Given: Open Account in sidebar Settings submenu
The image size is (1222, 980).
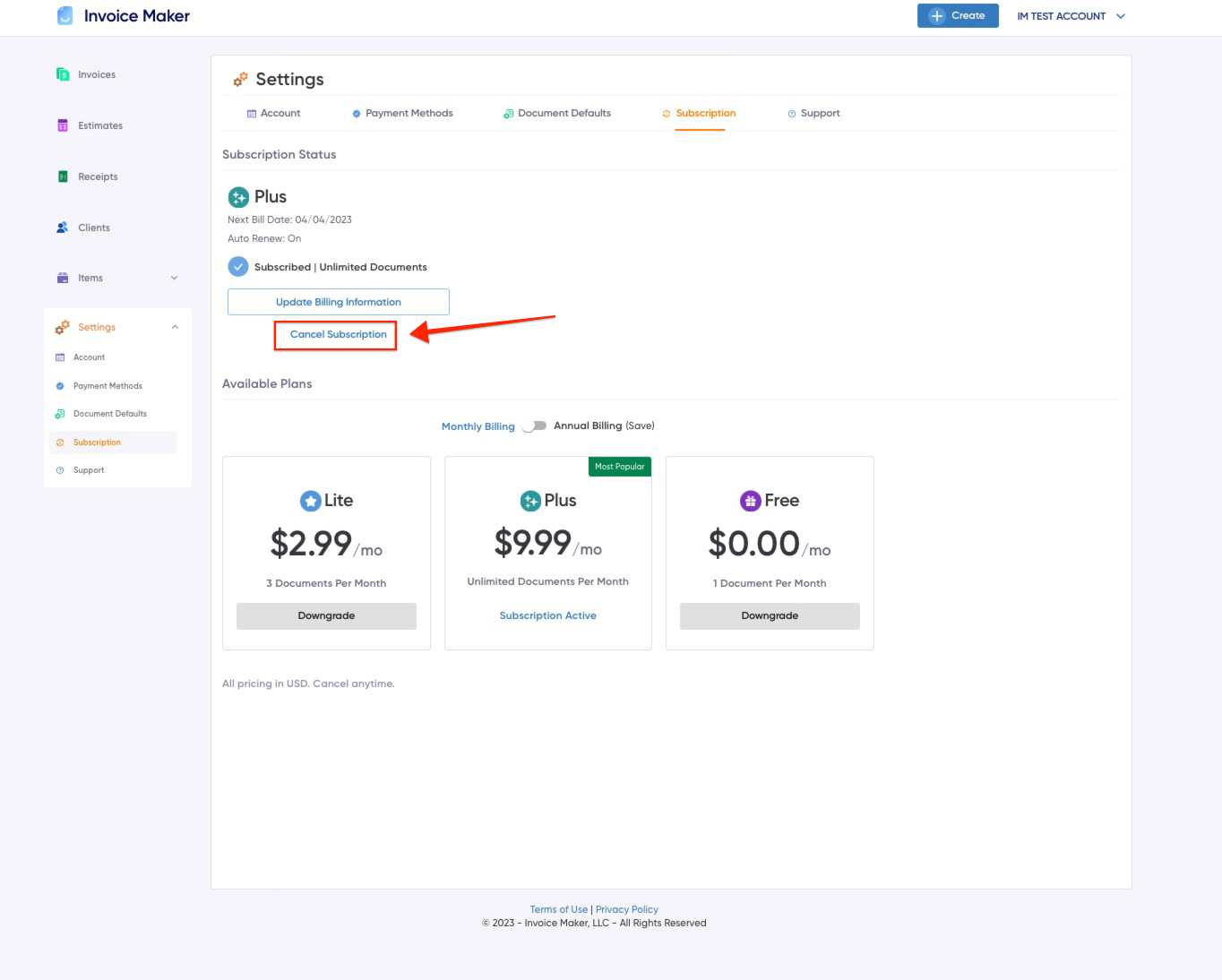Looking at the screenshot, I should tap(90, 357).
